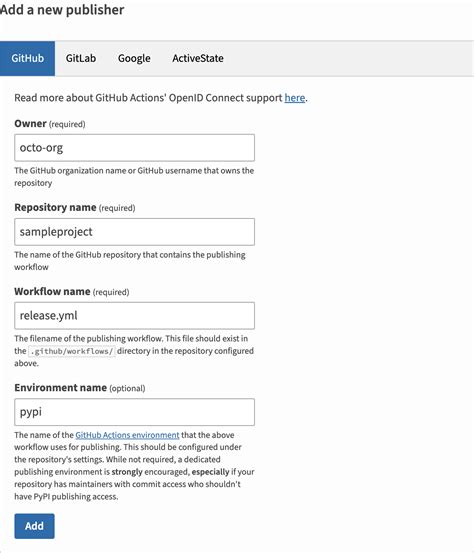Click the Owner field's help description text
Image resolution: width=474 pixels, height=553 pixels.
tap(134, 177)
